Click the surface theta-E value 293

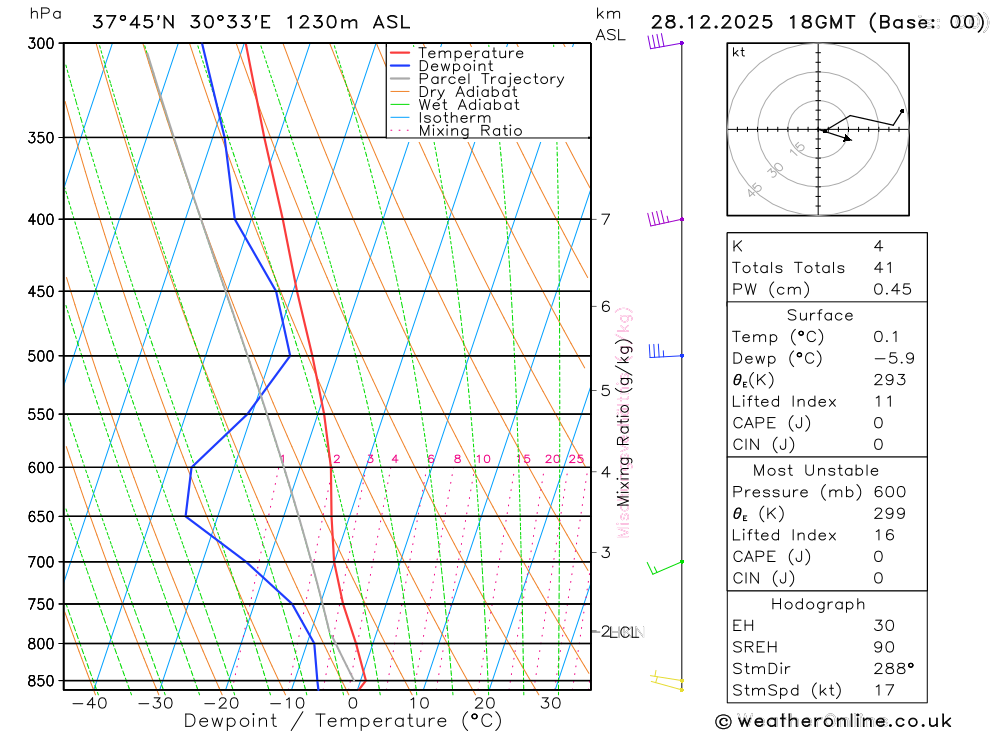point(890,380)
